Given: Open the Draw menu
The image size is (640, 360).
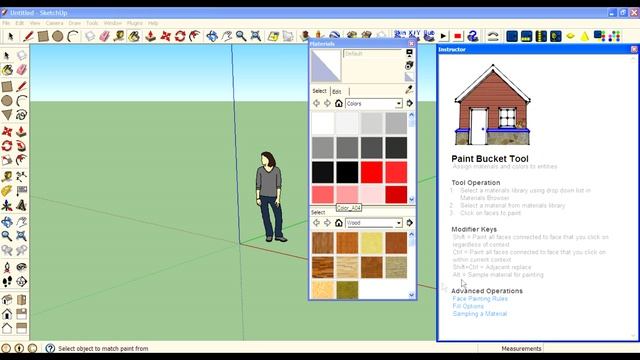Looking at the screenshot, I should (x=74, y=23).
